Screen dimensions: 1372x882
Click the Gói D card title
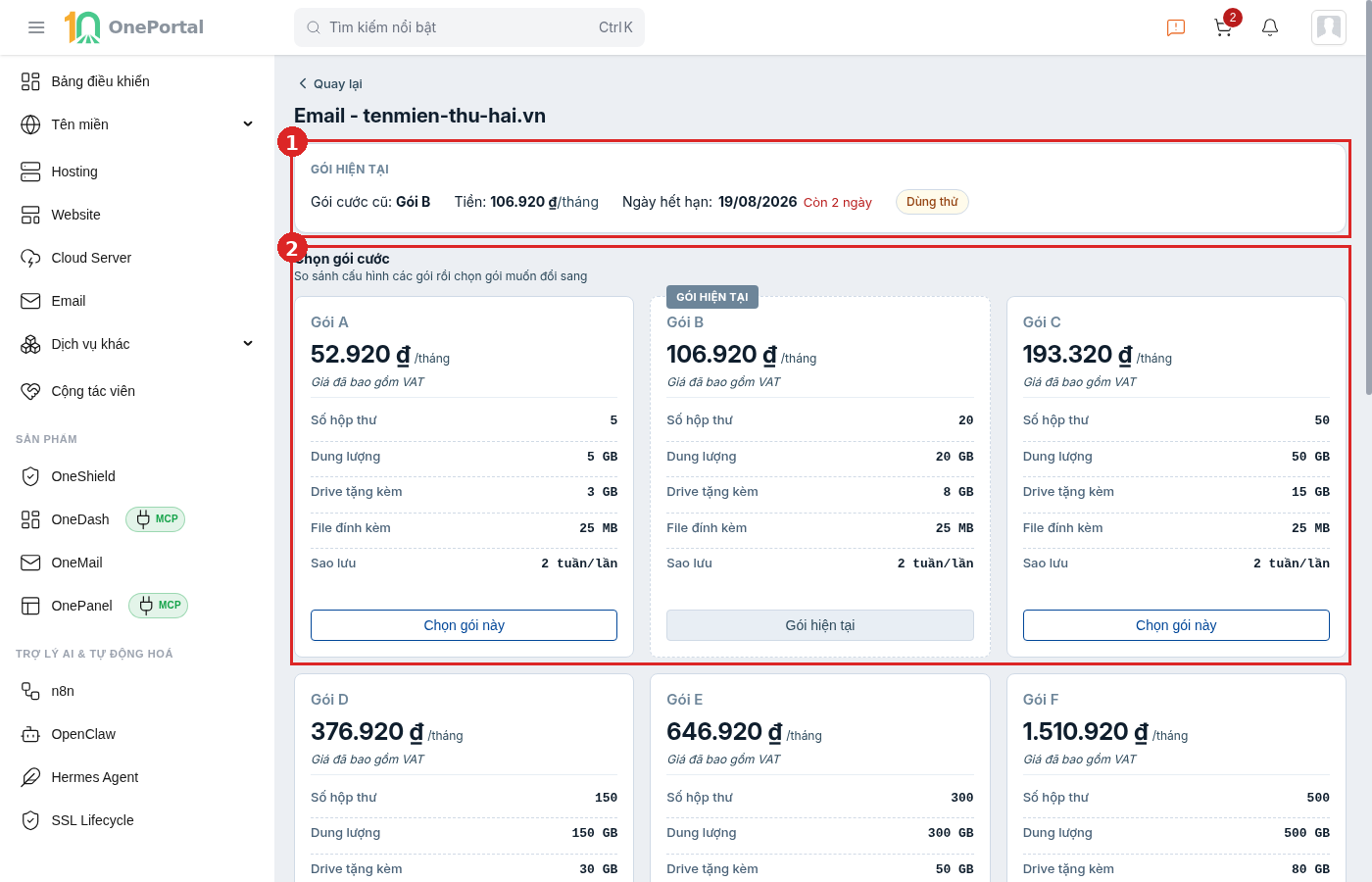tap(329, 700)
